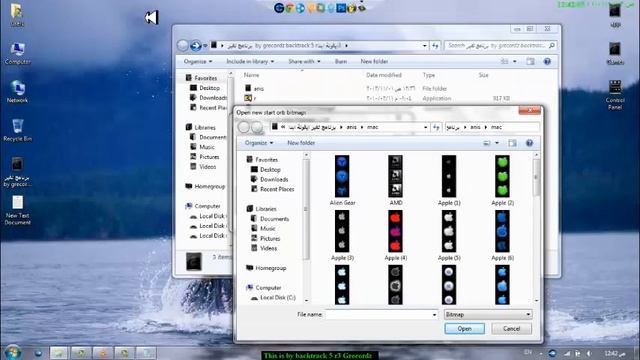Expand the File name history dropdown
The image size is (640, 360).
point(434,315)
